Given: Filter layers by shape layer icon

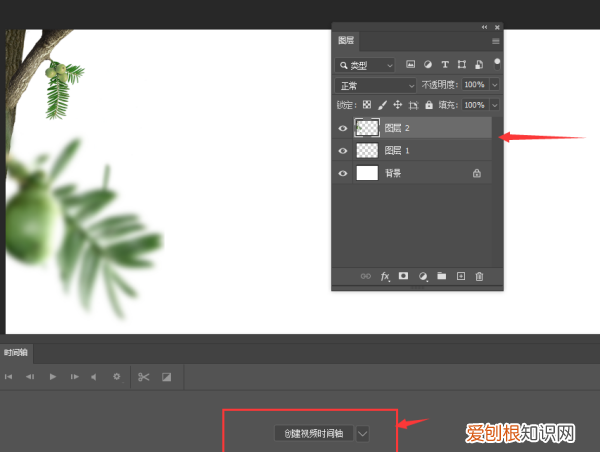Looking at the screenshot, I should coord(462,65).
